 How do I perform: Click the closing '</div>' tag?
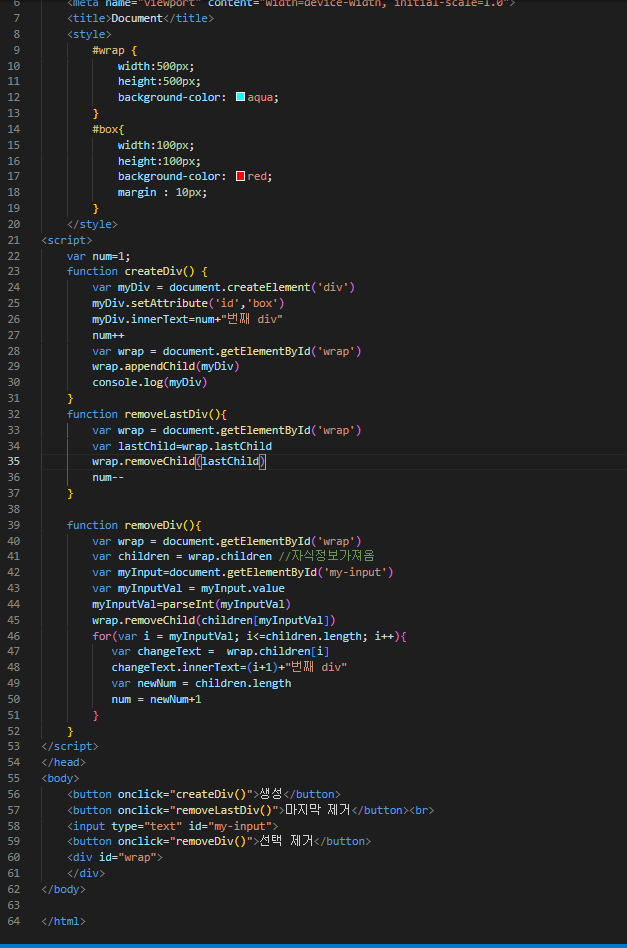[x=86, y=874]
